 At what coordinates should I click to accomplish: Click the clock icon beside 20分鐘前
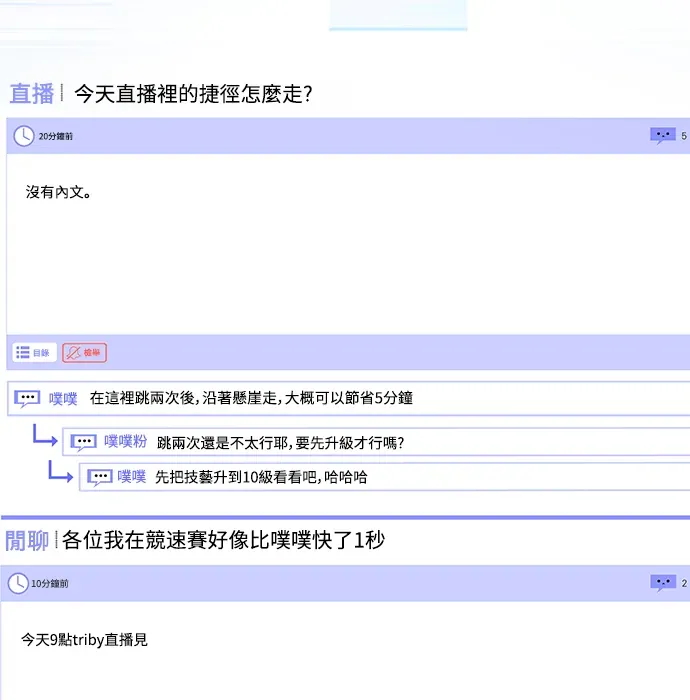pos(23,136)
